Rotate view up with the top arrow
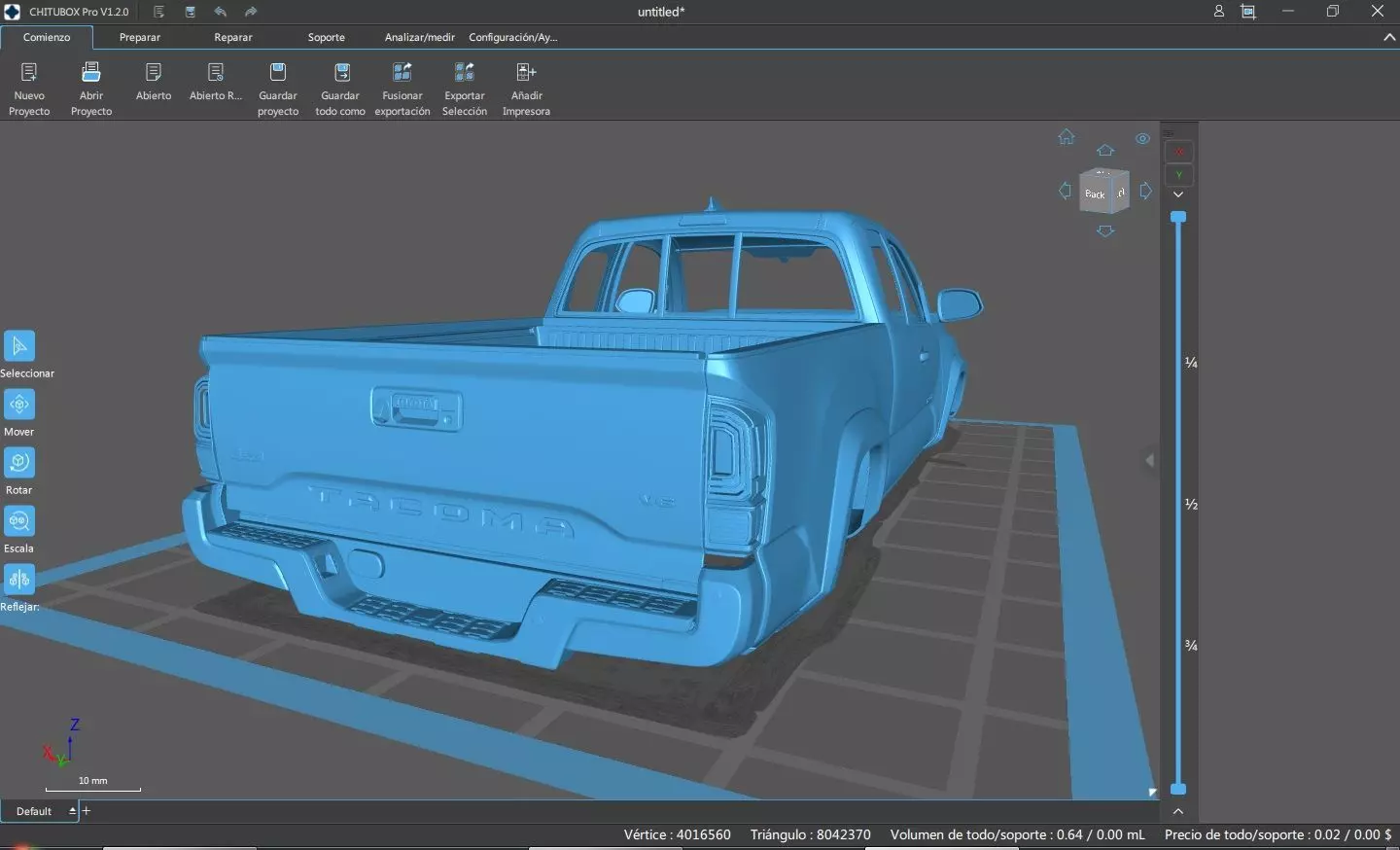This screenshot has height=850, width=1400. click(1105, 151)
